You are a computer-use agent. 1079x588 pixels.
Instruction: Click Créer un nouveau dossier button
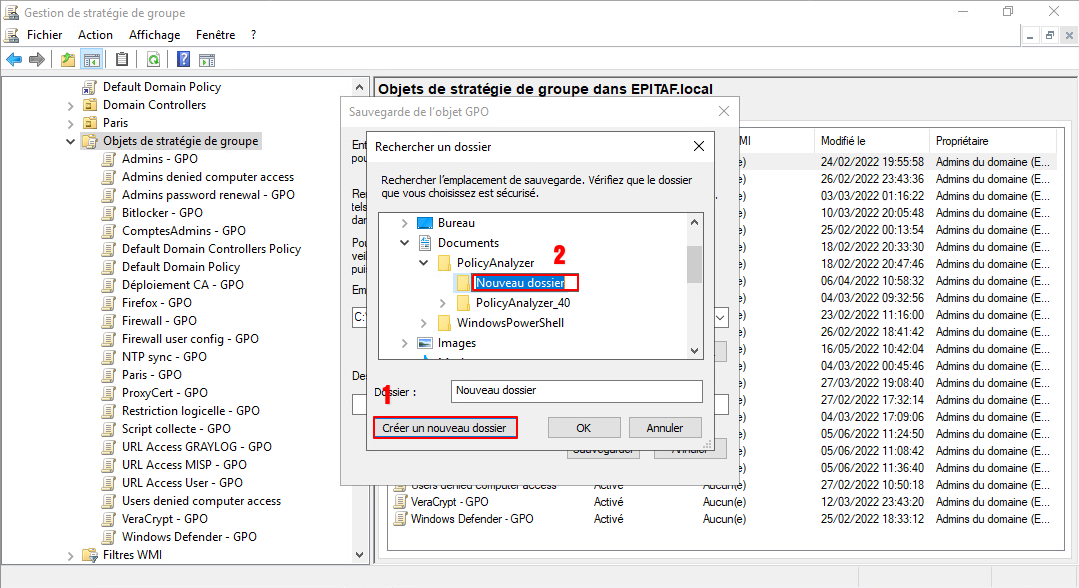pyautogui.click(x=445, y=428)
